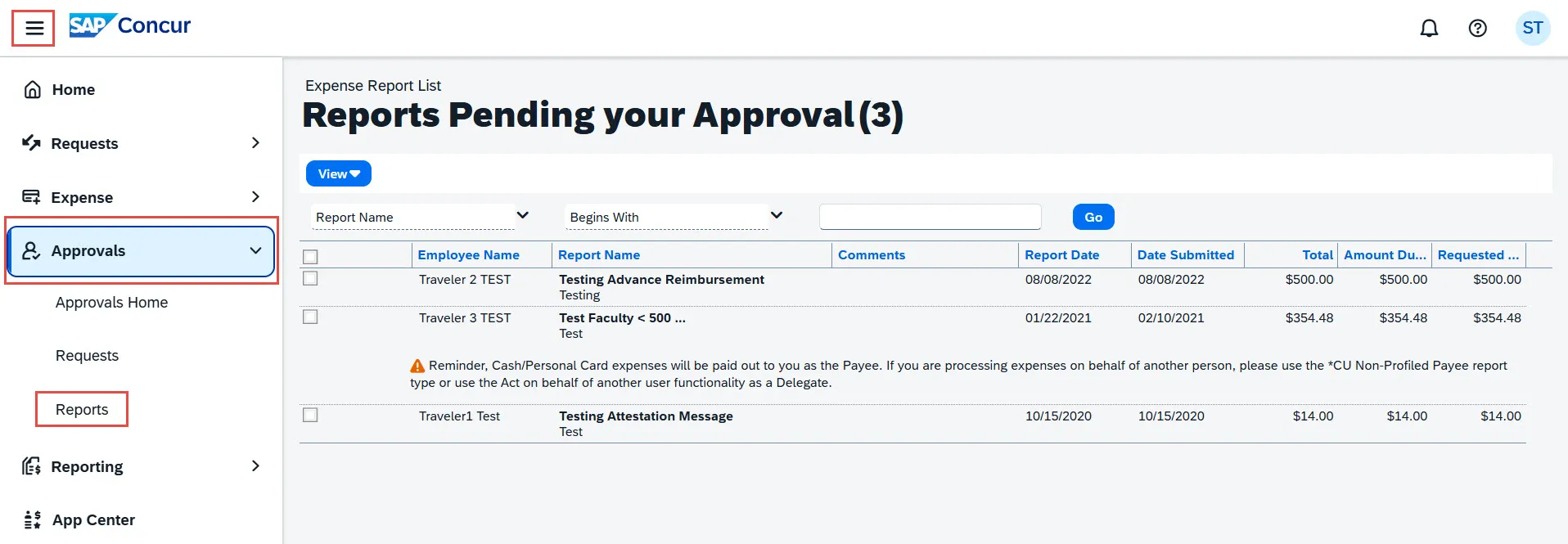This screenshot has width=1568, height=544.
Task: Click the filter search text field
Action: [930, 217]
